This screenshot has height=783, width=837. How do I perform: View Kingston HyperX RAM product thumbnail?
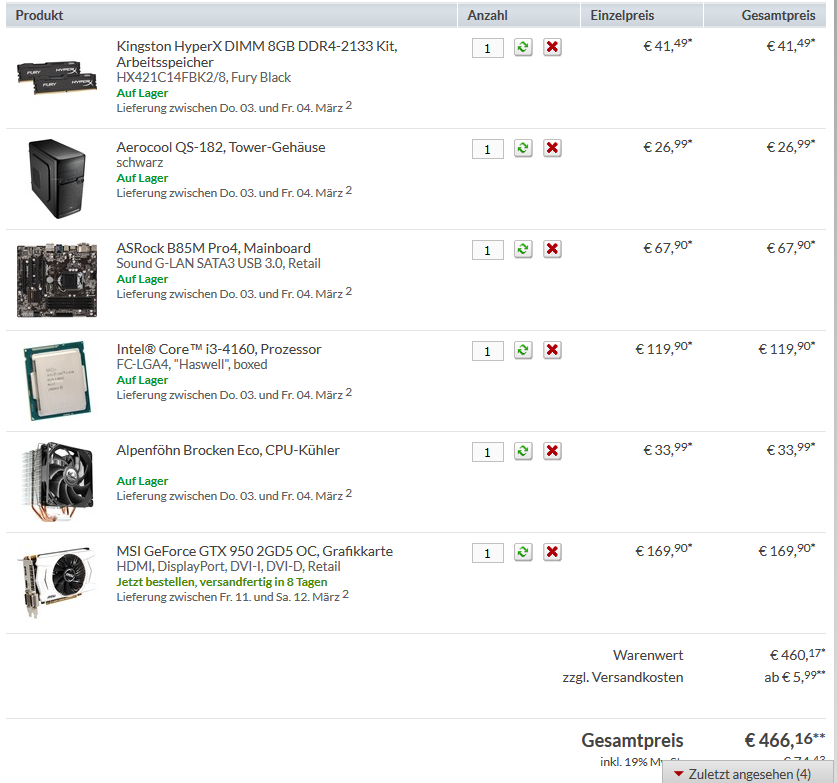tap(57, 77)
